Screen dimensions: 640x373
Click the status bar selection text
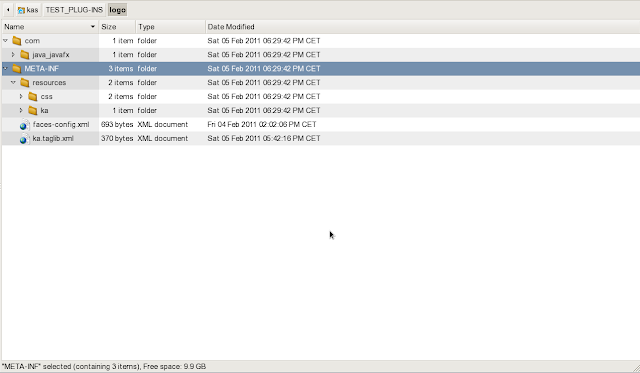[104, 366]
